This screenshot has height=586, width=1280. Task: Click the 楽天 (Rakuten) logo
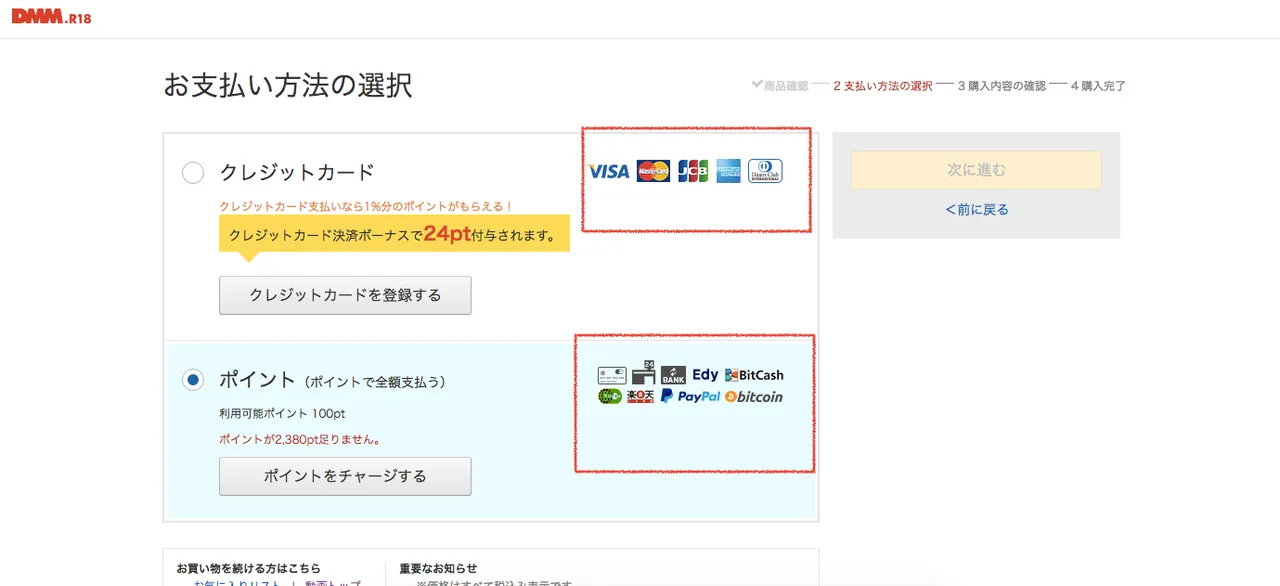coord(641,397)
